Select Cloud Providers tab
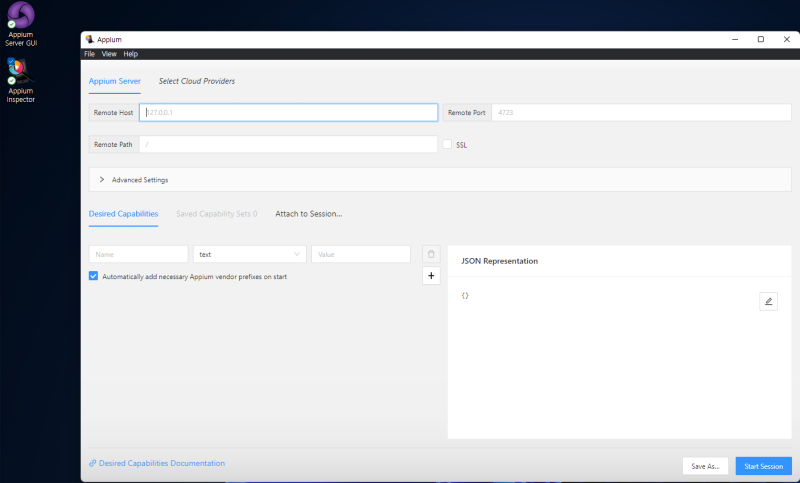 pyautogui.click(x=197, y=81)
